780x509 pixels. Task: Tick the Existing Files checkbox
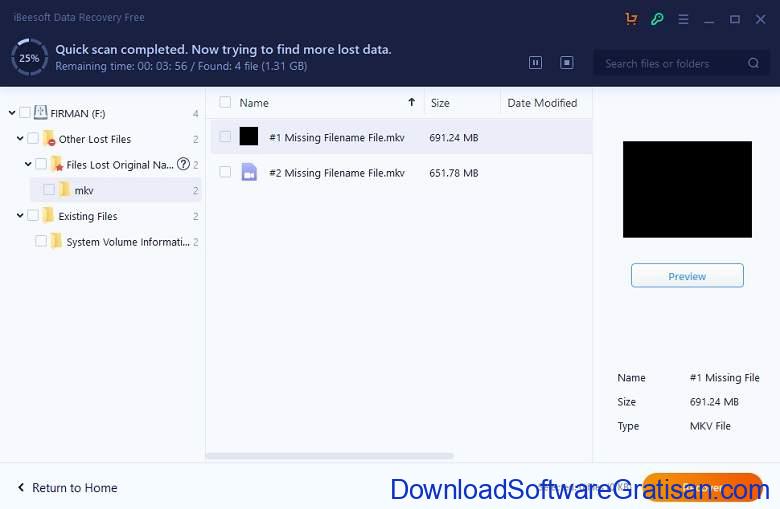tap(33, 215)
